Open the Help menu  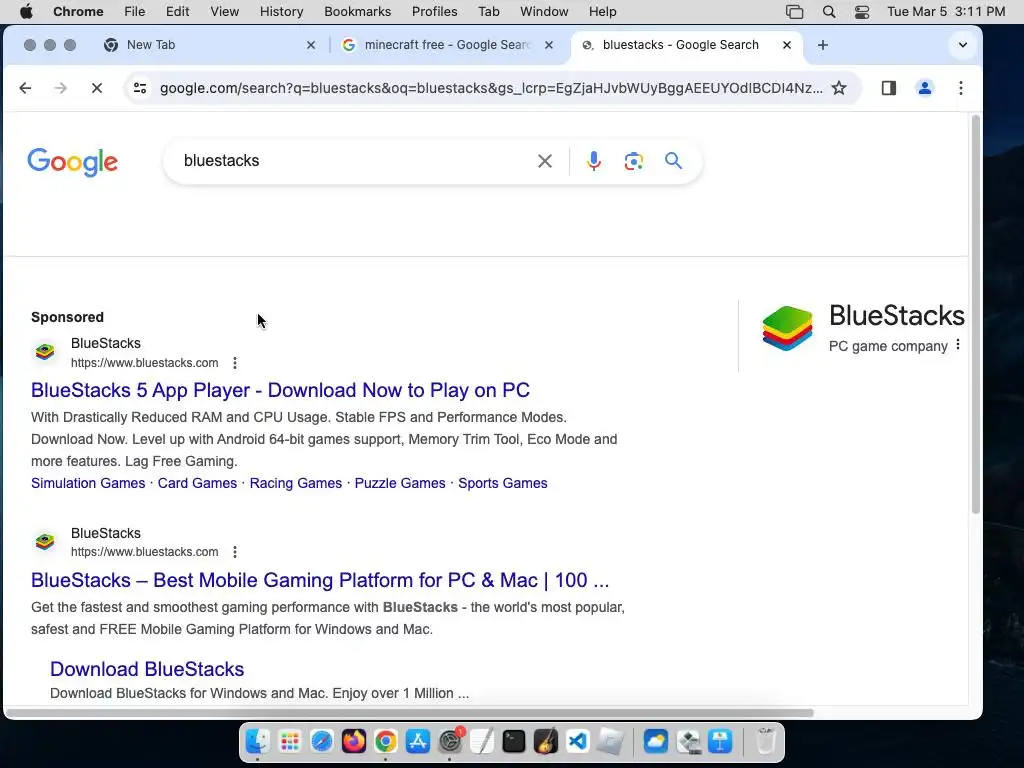[602, 12]
